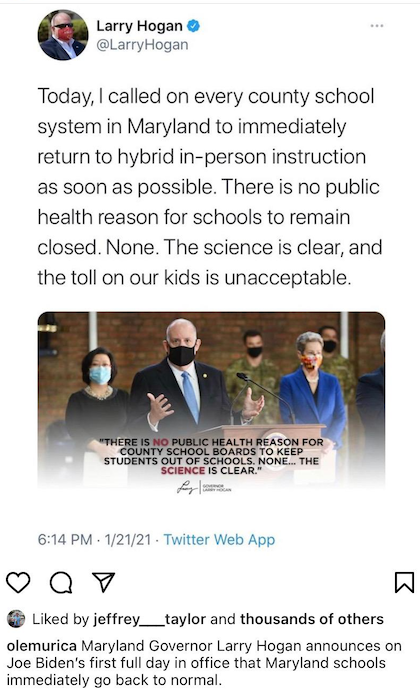View the thousands of others likes list
This screenshot has width=420, height=692.
(312, 619)
